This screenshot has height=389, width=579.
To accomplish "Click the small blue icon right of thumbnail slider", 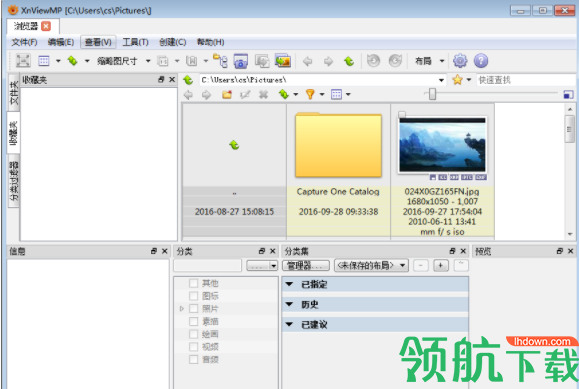I will (568, 94).
